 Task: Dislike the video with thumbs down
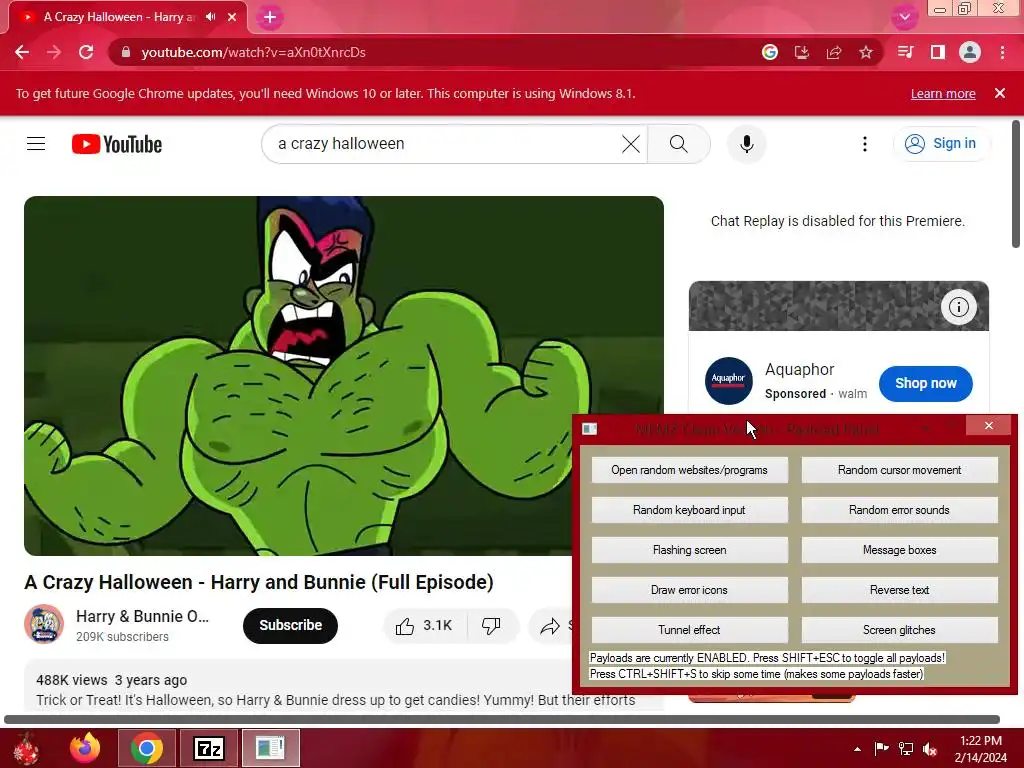[491, 626]
